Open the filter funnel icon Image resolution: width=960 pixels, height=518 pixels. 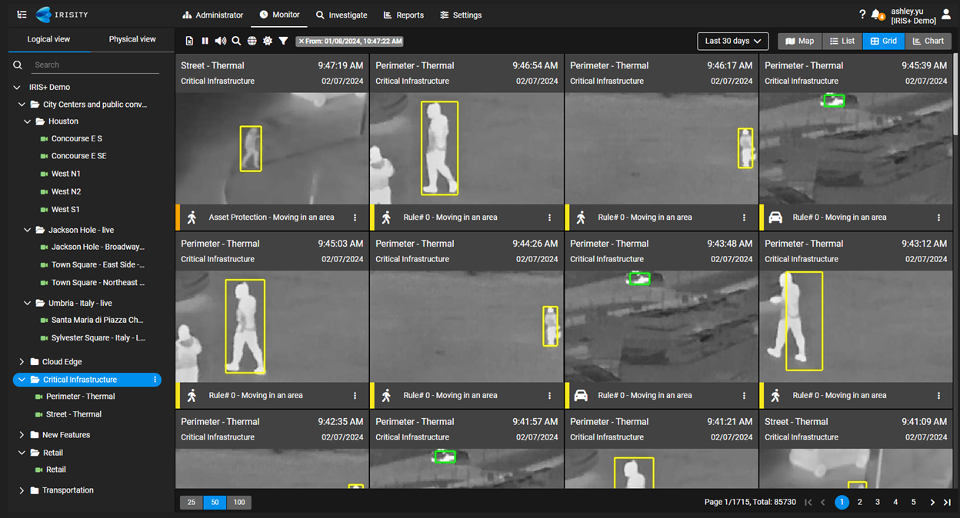point(284,41)
